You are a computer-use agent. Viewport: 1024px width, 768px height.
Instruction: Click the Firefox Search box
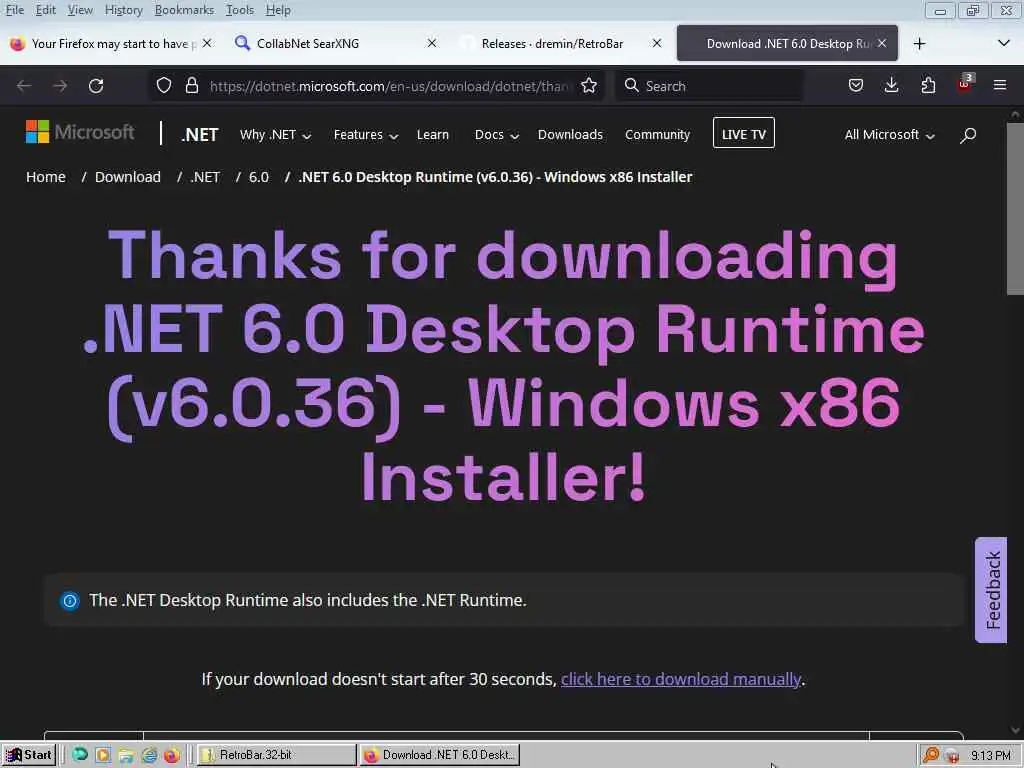point(709,86)
